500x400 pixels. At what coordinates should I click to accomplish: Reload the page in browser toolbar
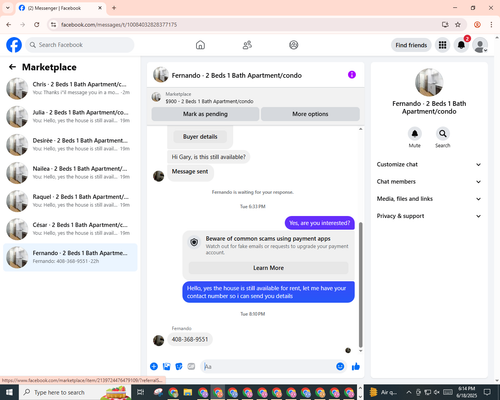[x=37, y=25]
